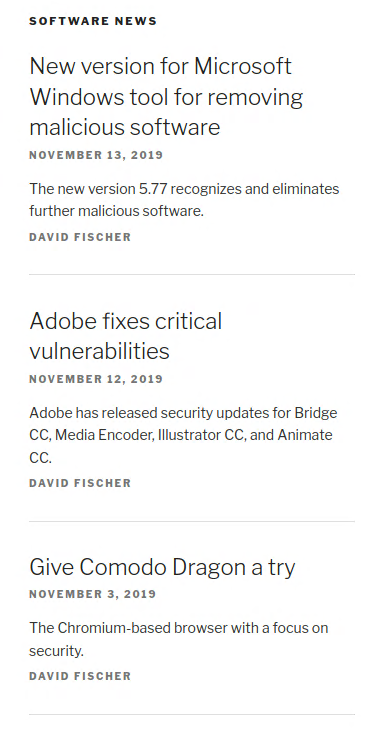
Task: Click the divider line below the first article
Action: tap(192, 274)
